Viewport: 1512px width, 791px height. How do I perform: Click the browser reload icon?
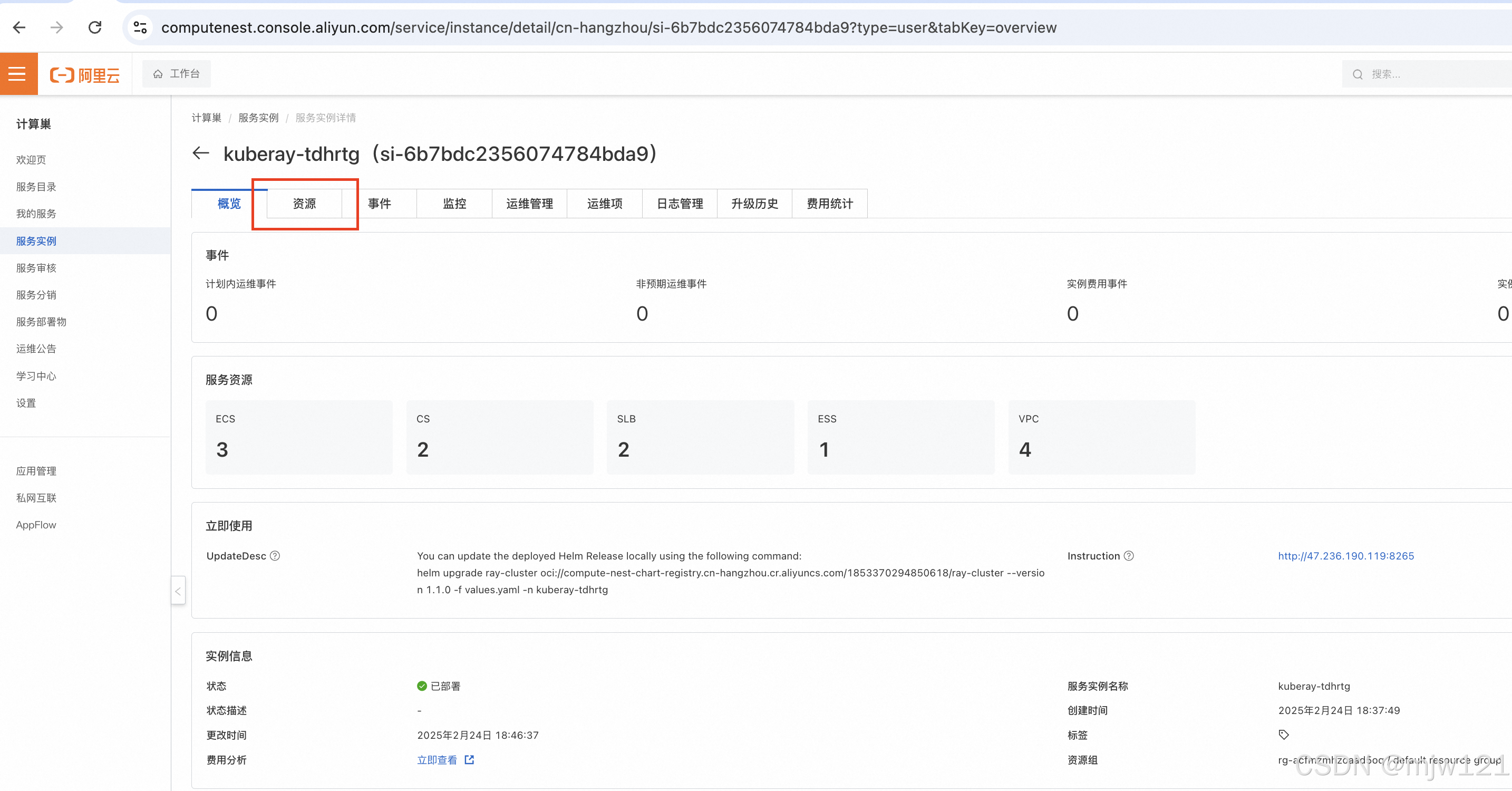coord(95,27)
